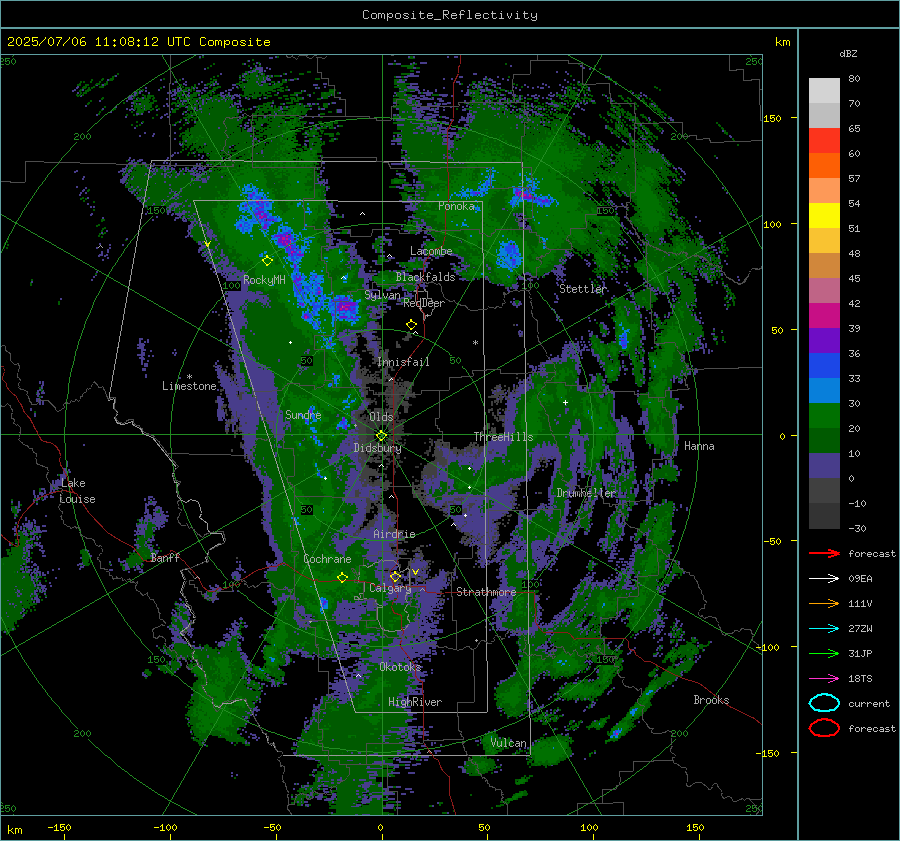This screenshot has width=900, height=841.
Task: Select the yellow 54-51 dBZ swatch
Action: click(824, 216)
